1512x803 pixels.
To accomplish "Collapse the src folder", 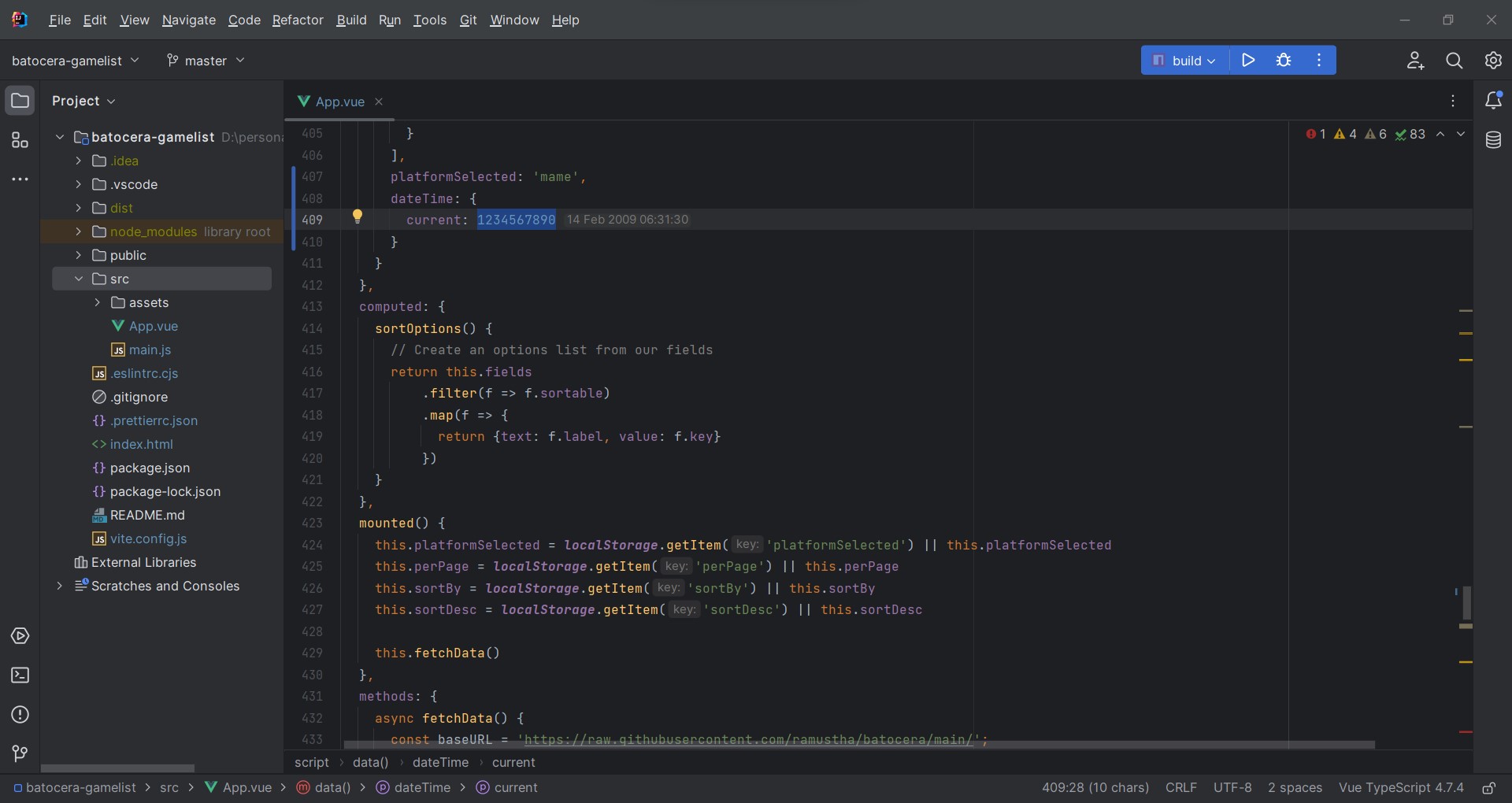I will pos(79,279).
